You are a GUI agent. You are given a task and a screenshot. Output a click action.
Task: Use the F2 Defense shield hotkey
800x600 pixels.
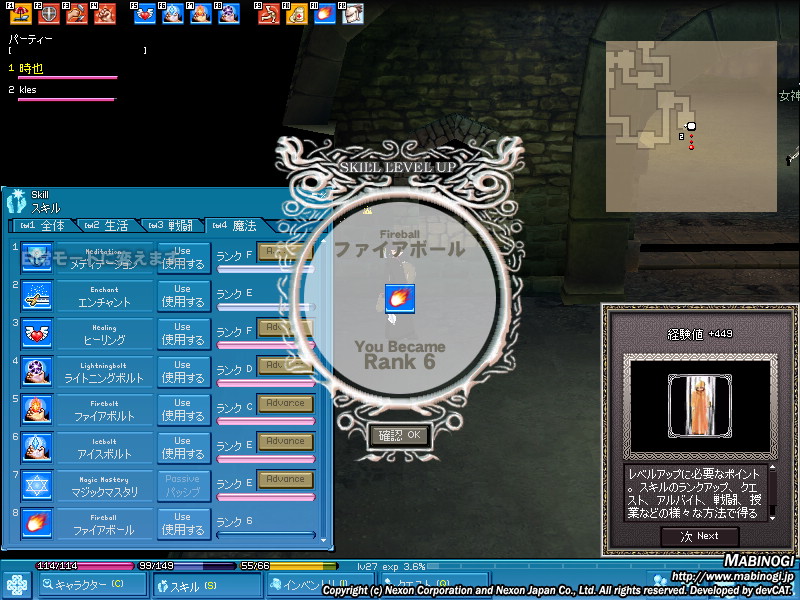point(49,14)
